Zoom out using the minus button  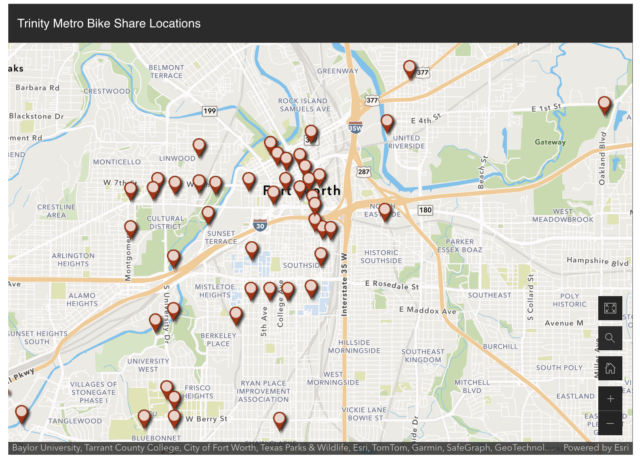click(x=610, y=424)
